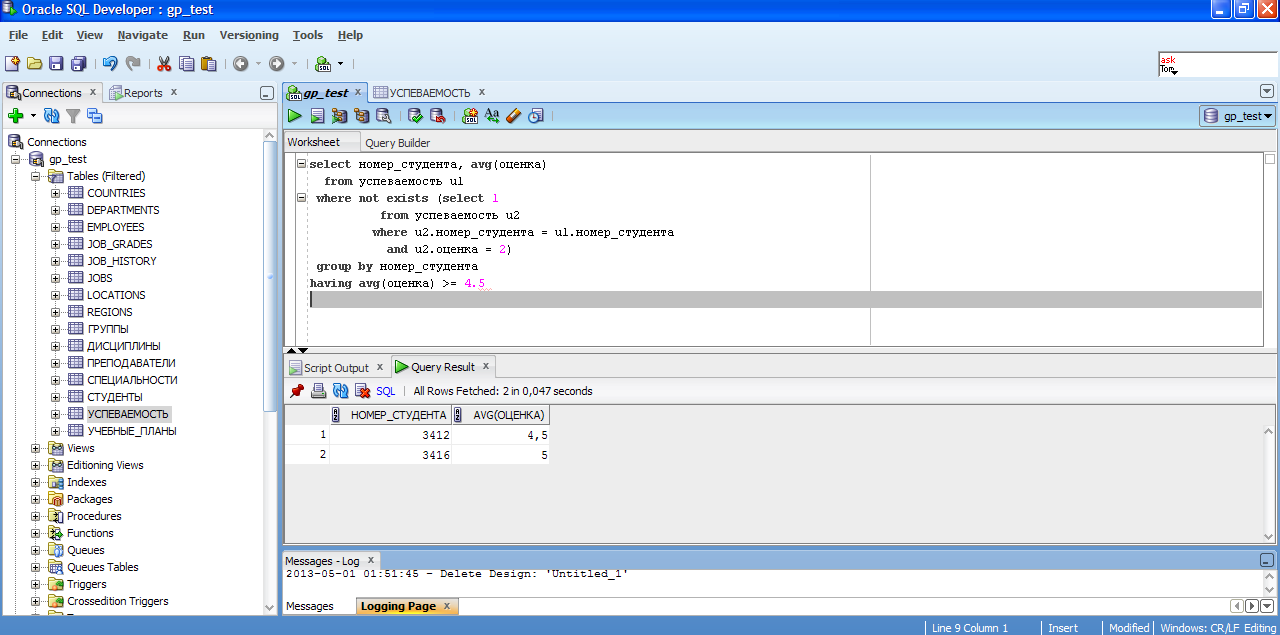Click the Ask Tom search field
This screenshot has height=635, width=1280.
pos(1216,65)
